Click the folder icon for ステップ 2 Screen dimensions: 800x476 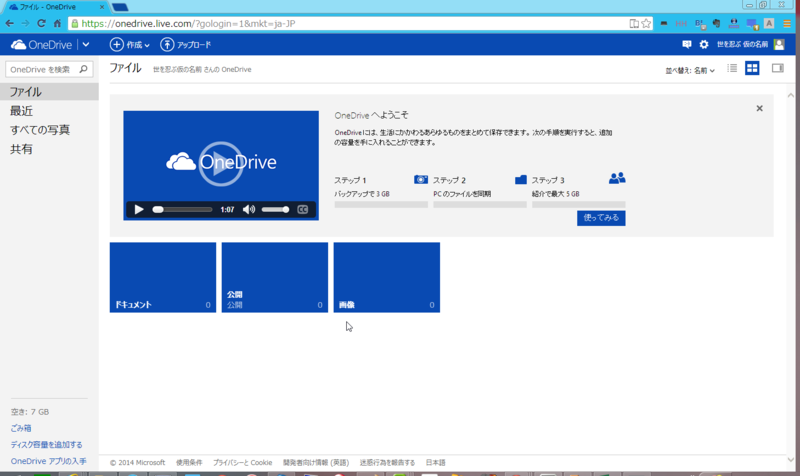click(x=520, y=180)
